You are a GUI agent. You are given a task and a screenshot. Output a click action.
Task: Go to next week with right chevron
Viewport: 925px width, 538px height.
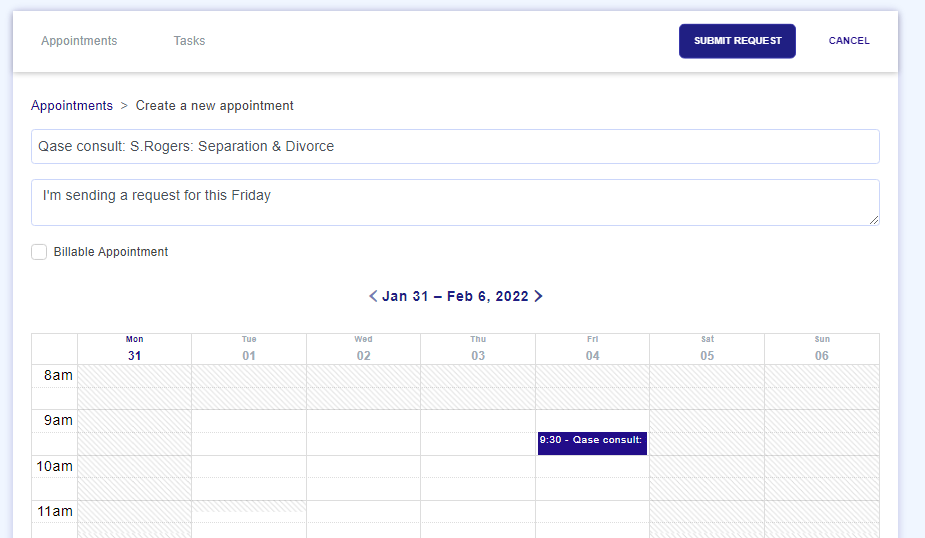pos(538,296)
